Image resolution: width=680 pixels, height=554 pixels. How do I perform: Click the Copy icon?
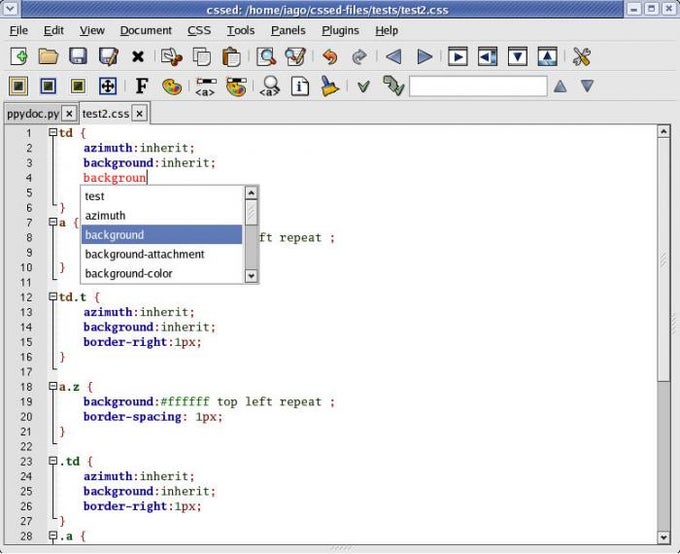pos(202,57)
